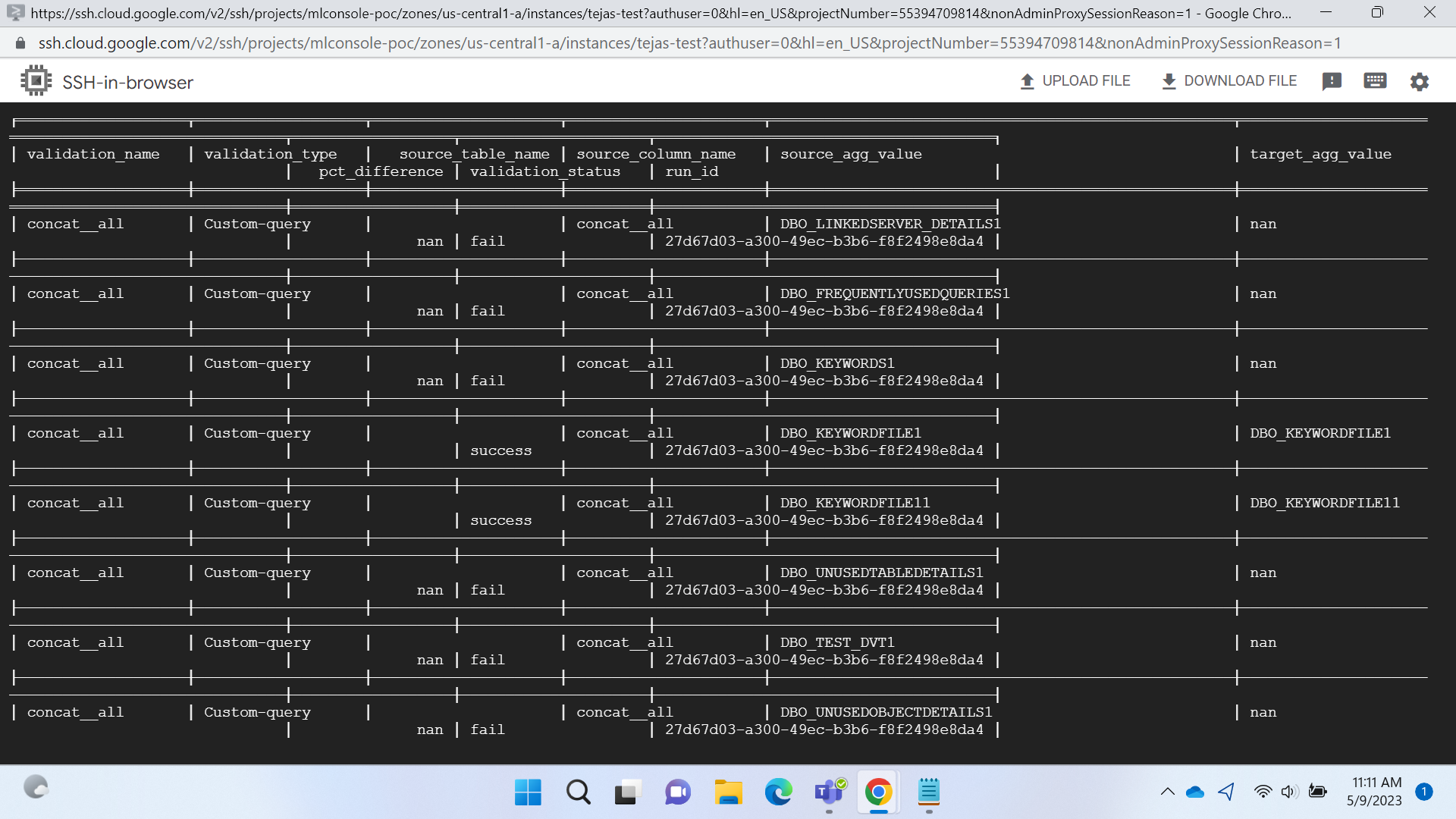Screen dimensions: 1456x819
Task: Open the notepad app from taskbar
Action: (x=928, y=792)
